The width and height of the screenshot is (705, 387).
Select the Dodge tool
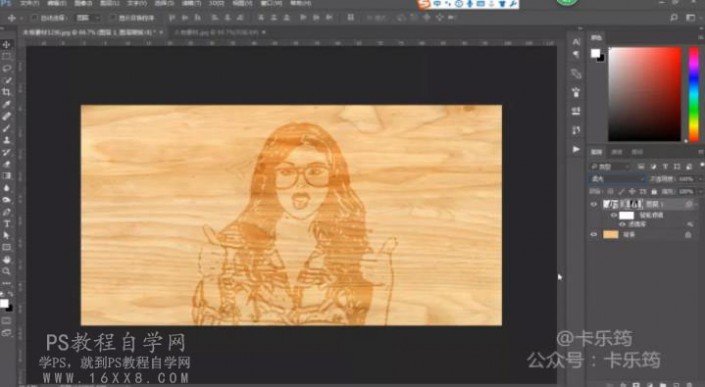click(7, 200)
